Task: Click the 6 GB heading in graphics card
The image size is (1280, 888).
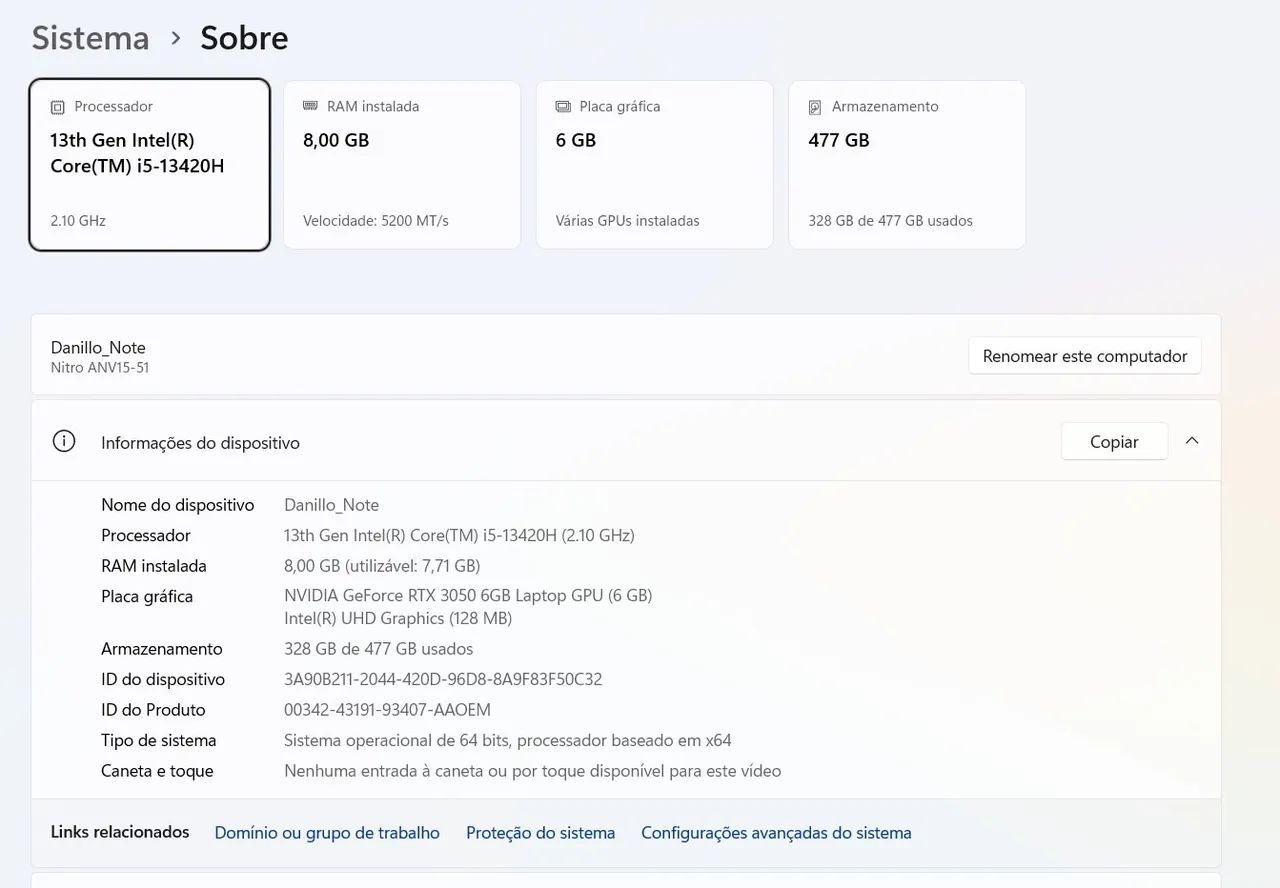Action: [x=576, y=141]
